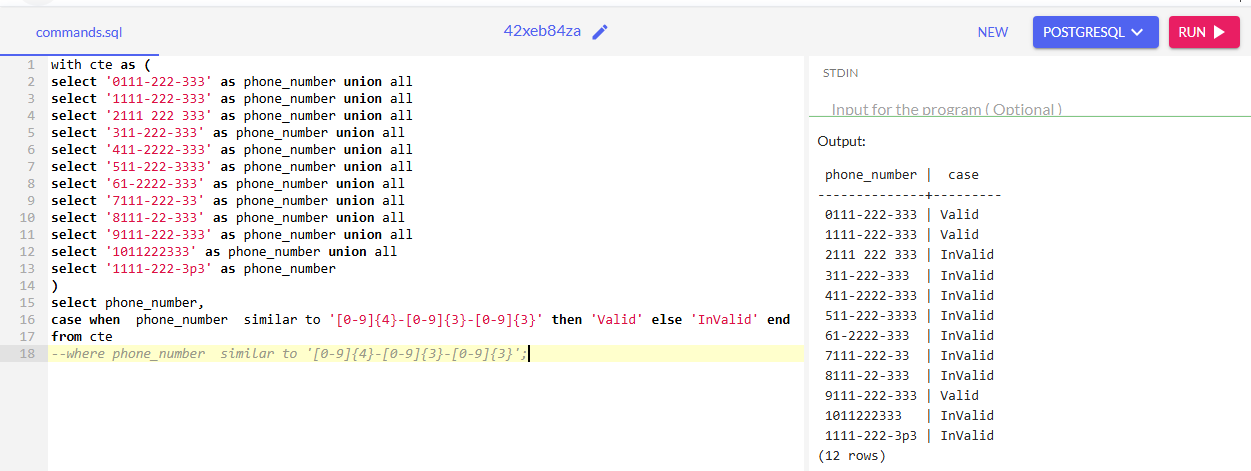Click the case column header in output
The image size is (1251, 471).
963,174
